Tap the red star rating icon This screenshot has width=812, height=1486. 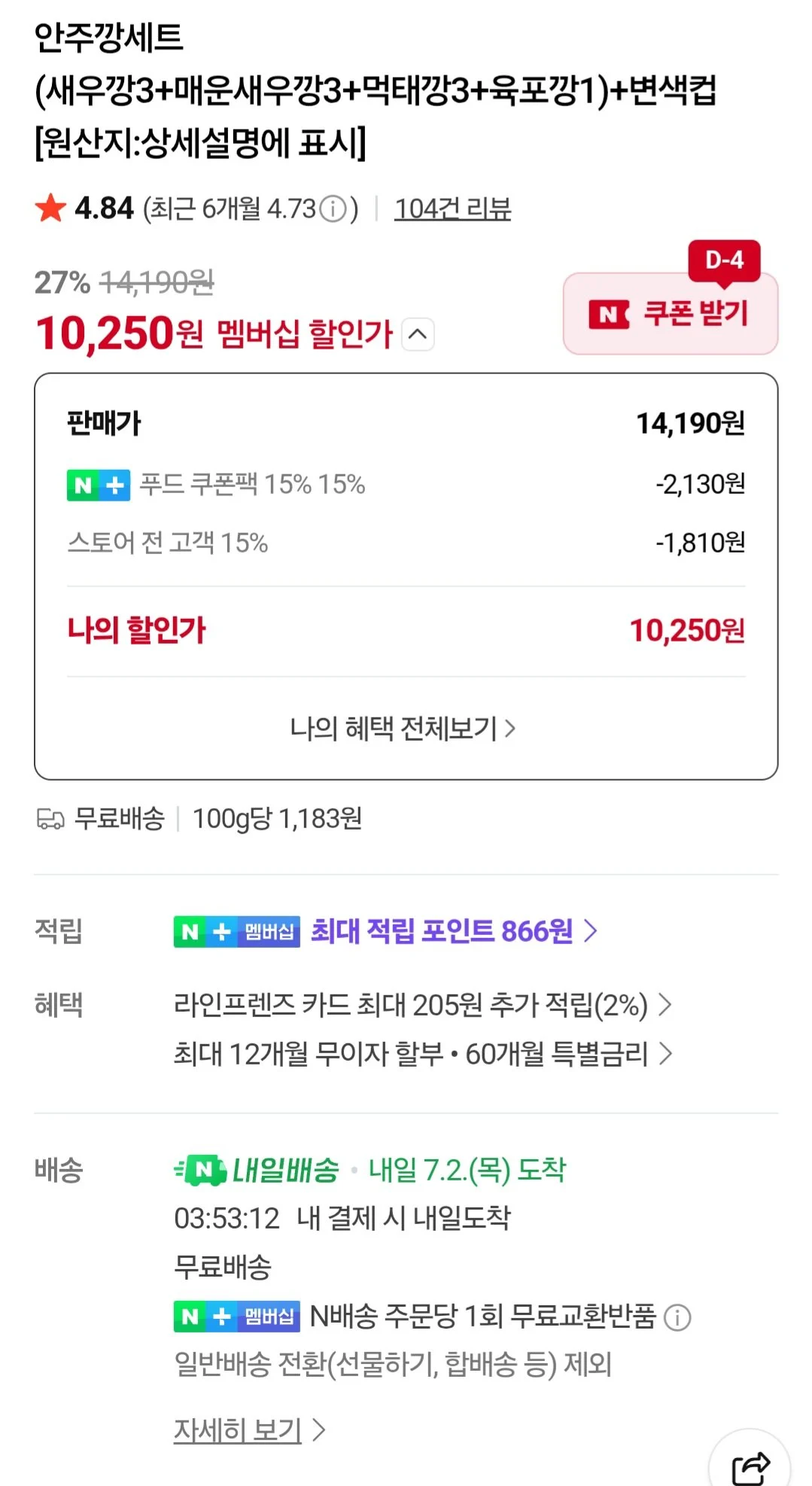coord(50,208)
